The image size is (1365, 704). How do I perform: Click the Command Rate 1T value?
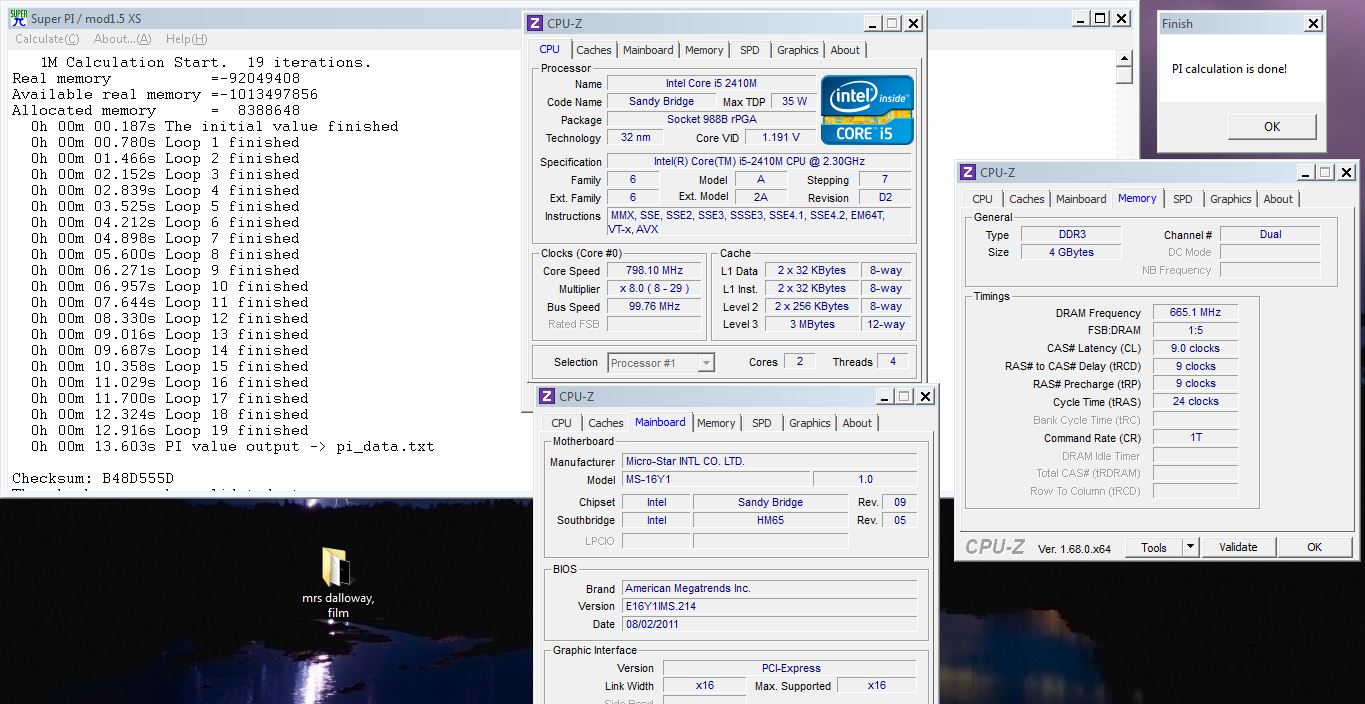pyautogui.click(x=1195, y=438)
